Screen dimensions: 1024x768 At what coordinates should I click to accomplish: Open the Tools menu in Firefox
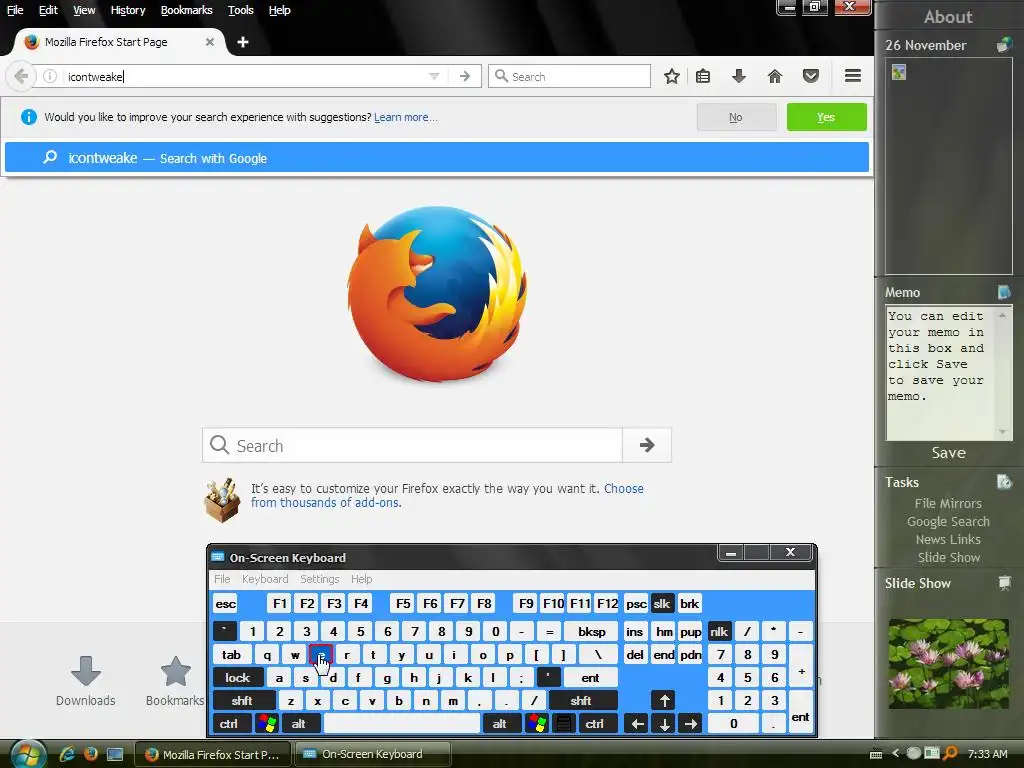240,10
